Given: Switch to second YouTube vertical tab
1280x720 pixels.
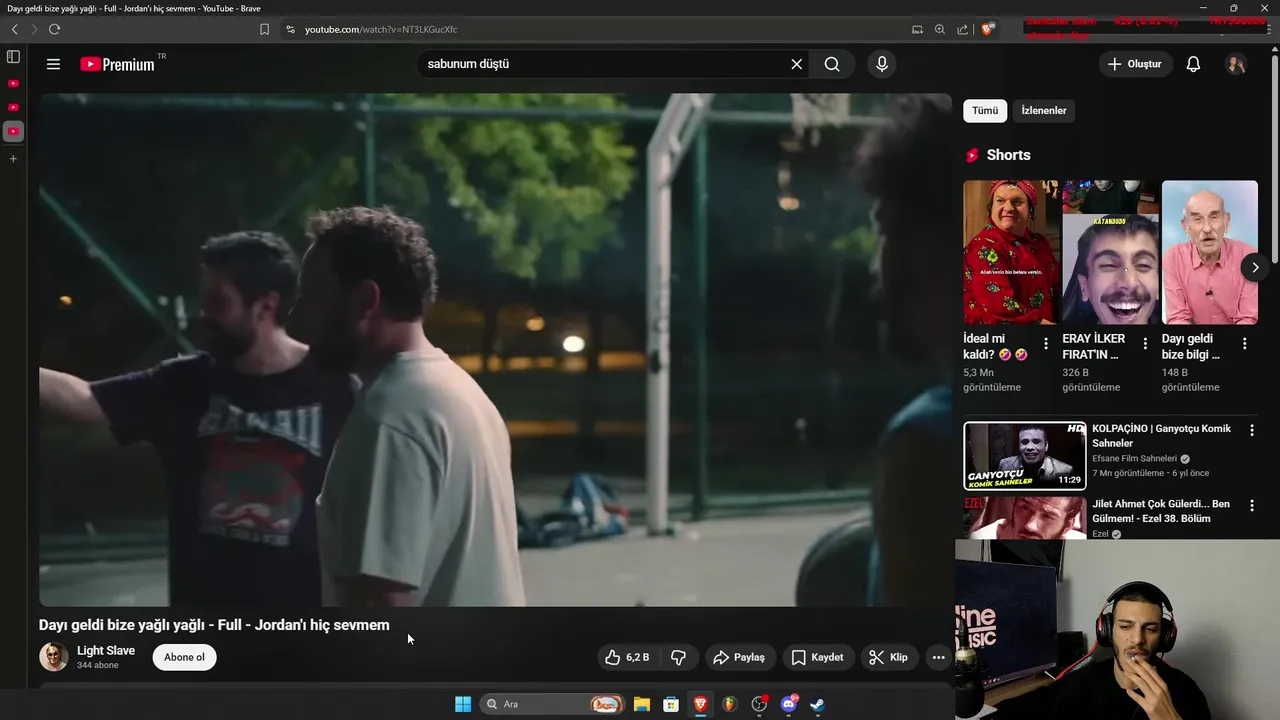Looking at the screenshot, I should 13,107.
